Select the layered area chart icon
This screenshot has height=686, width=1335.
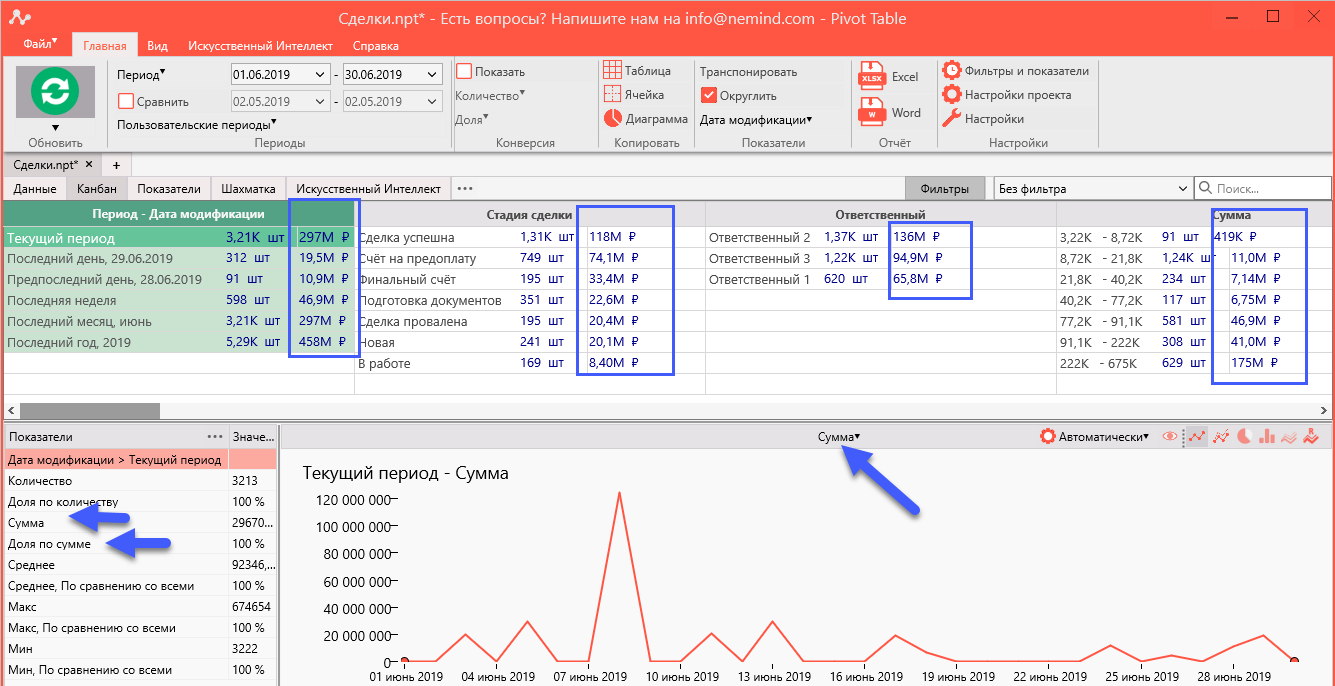(1290, 437)
